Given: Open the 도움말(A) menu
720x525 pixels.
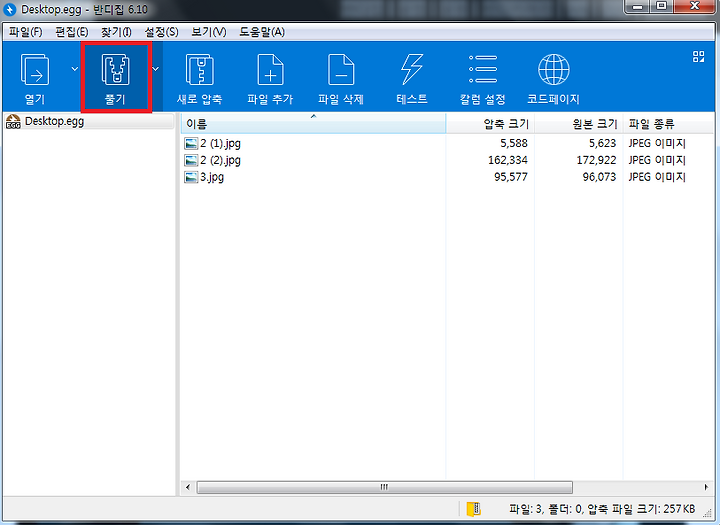Looking at the screenshot, I should [262, 32].
